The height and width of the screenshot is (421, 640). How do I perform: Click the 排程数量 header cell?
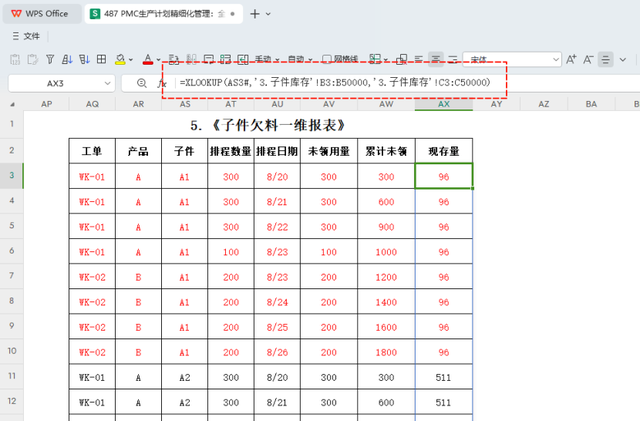(231, 151)
